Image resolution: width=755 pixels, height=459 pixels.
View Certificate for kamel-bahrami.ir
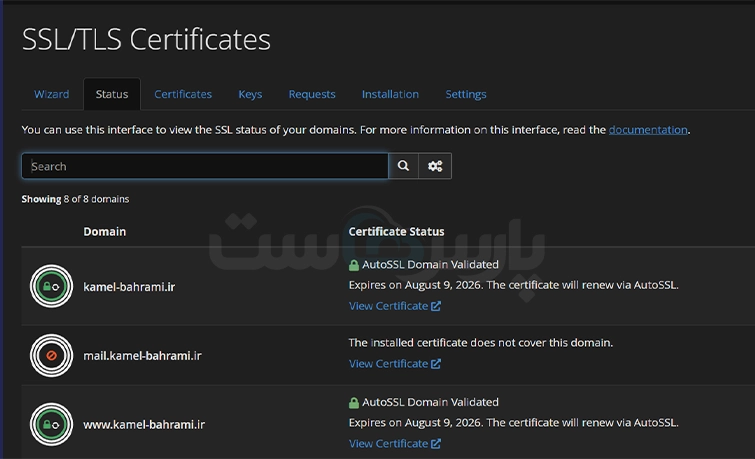point(395,306)
